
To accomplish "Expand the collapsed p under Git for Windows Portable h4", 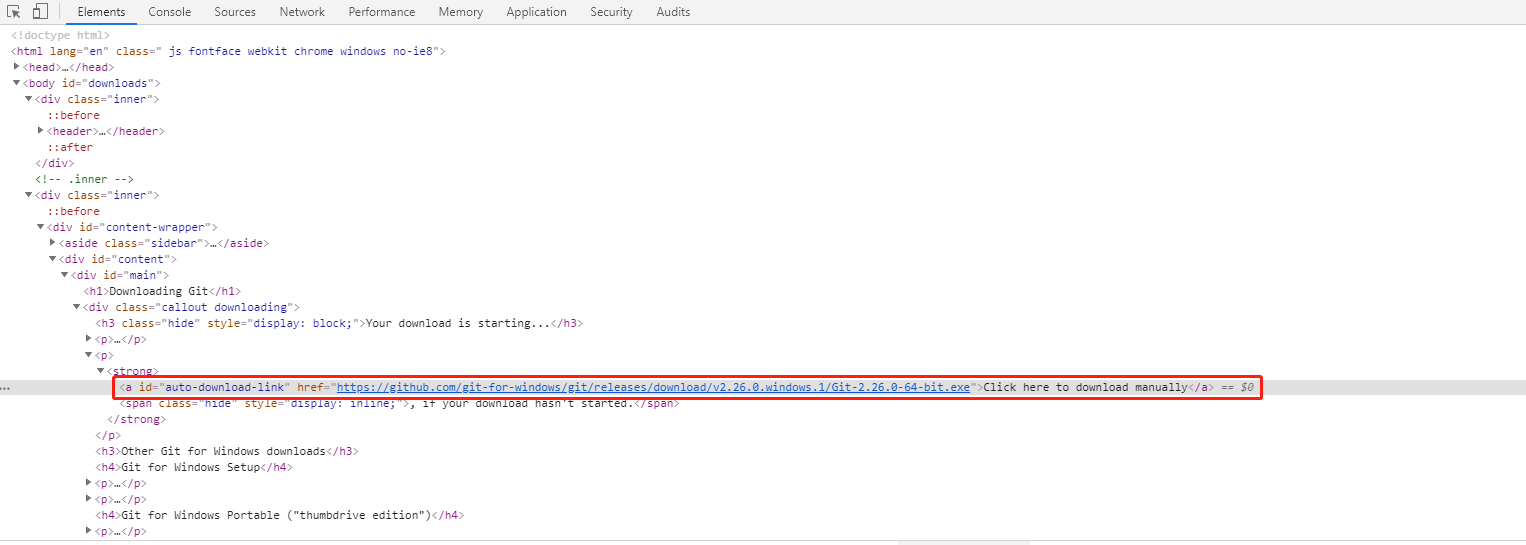I will [89, 531].
